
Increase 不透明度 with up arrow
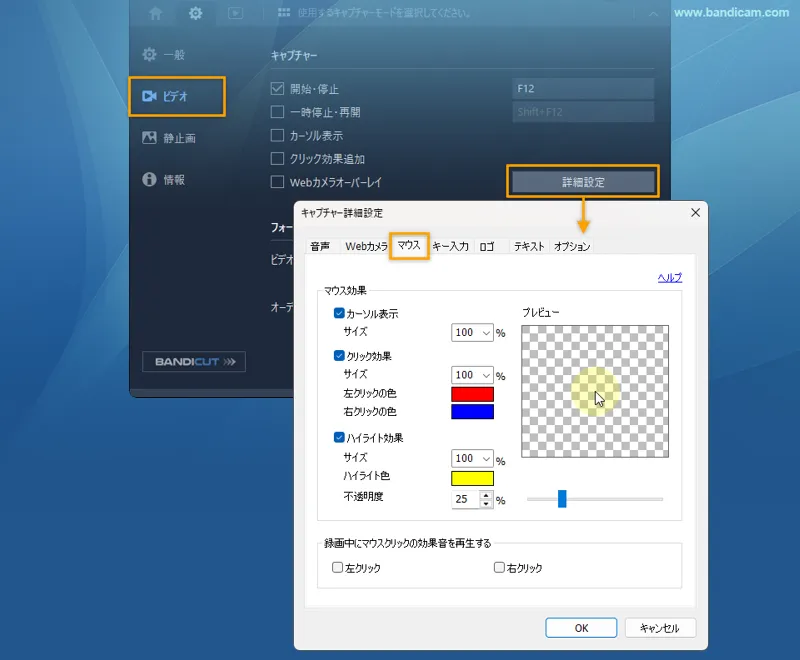tap(486, 495)
